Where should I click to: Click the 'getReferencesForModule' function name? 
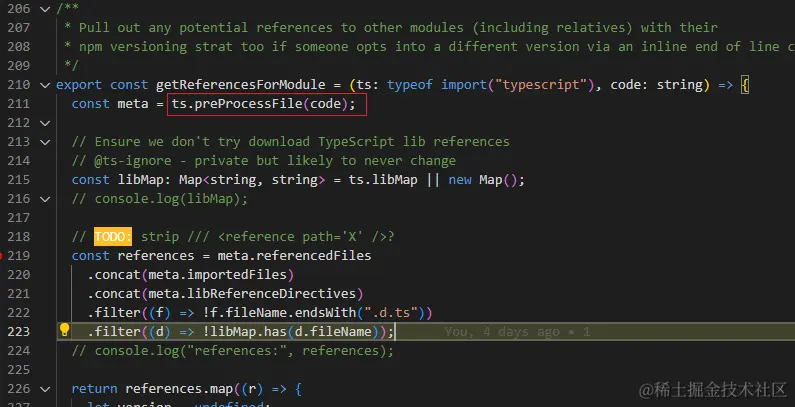coord(241,85)
